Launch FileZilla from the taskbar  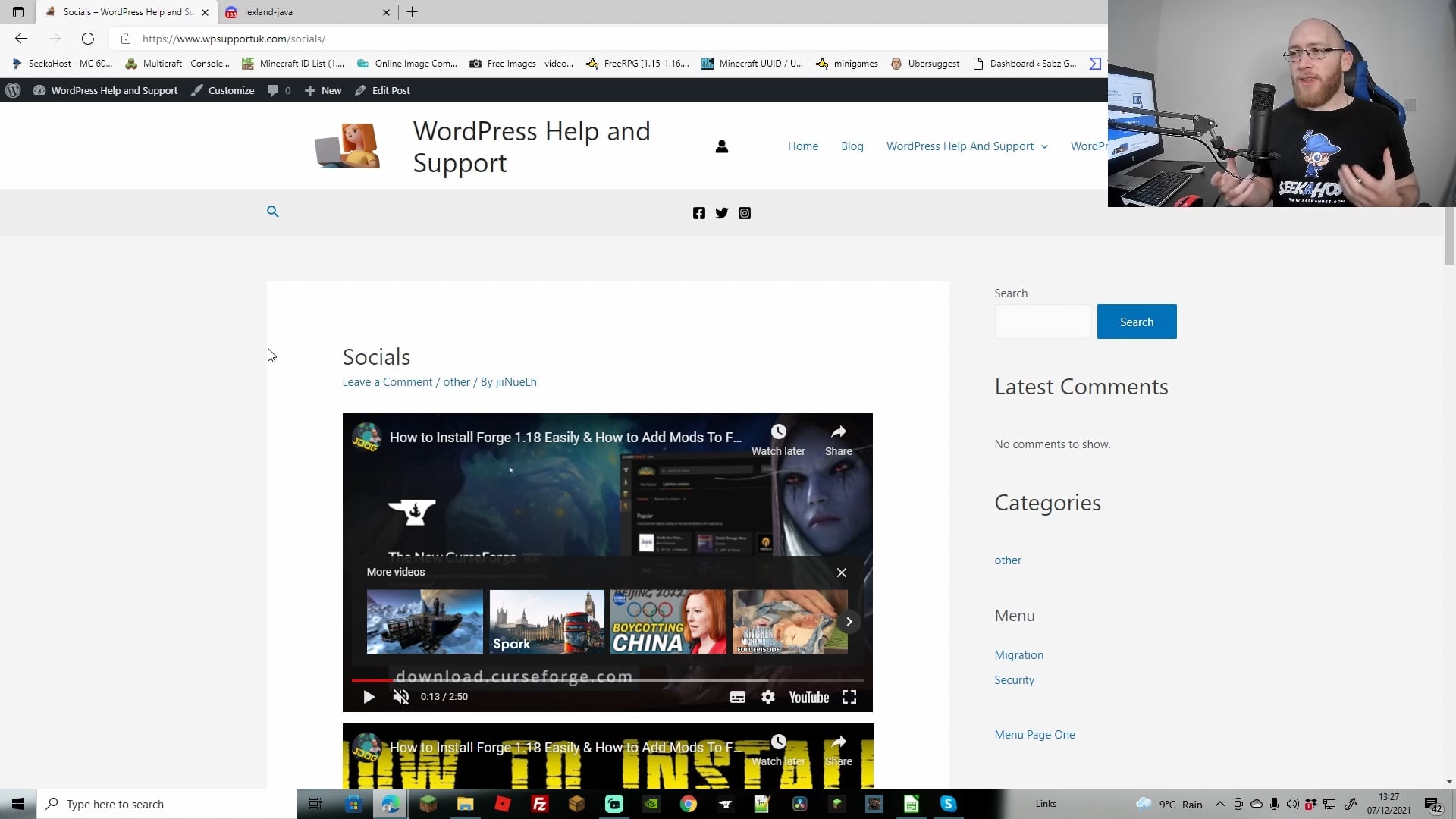[540, 804]
